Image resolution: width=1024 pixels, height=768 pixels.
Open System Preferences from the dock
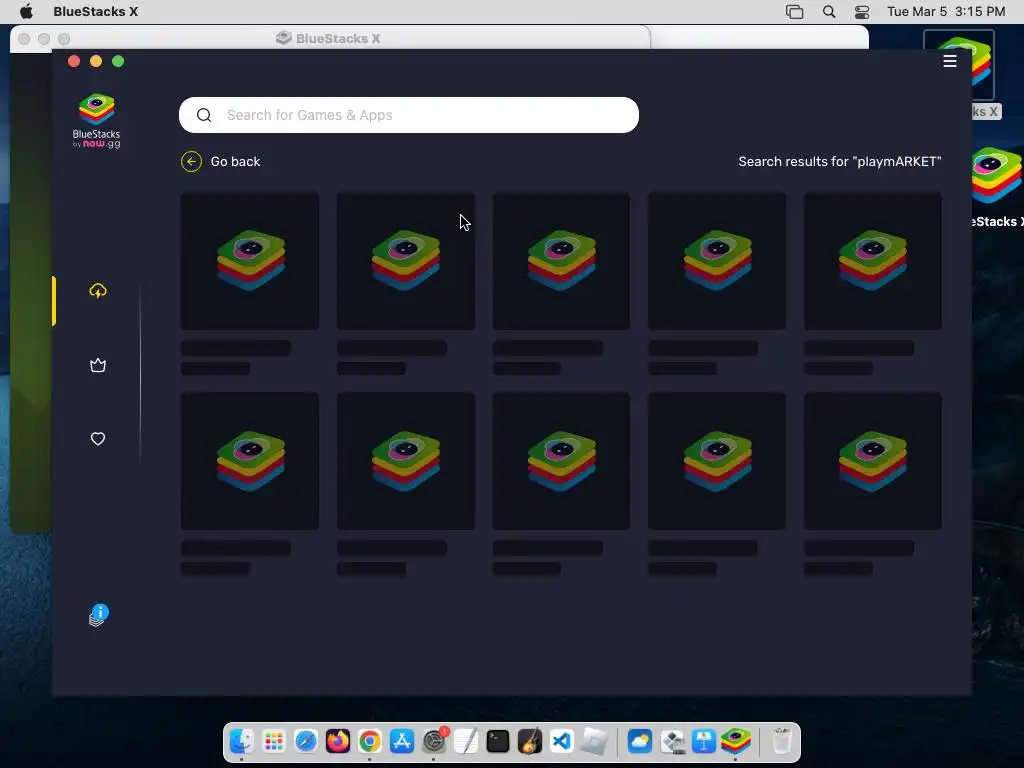point(434,741)
